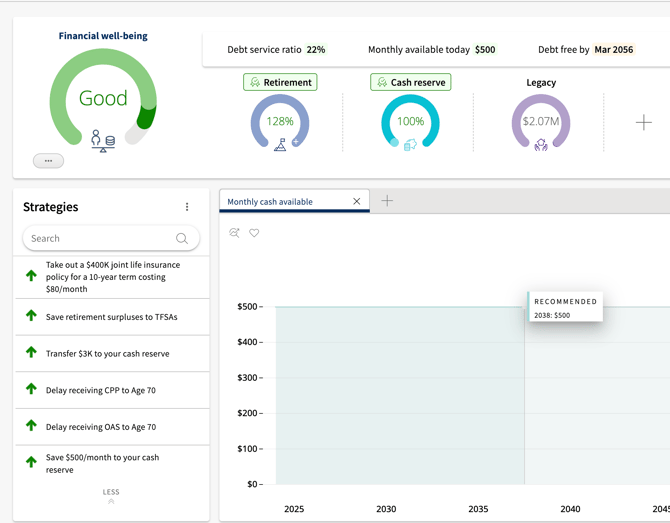This screenshot has height=523, width=670.
Task: Select Delay receiving CPP to Age 70
Action: [x=112, y=390]
